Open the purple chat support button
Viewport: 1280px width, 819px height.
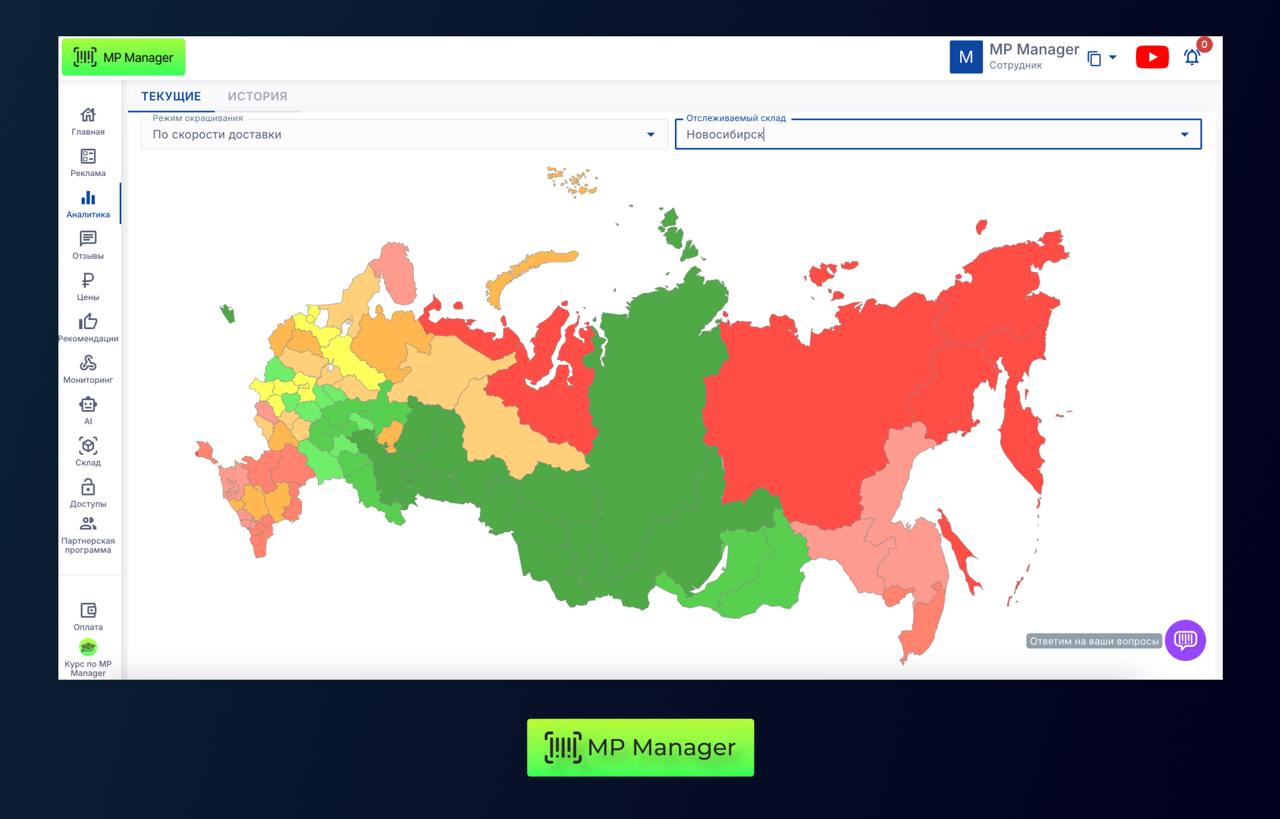tap(1185, 640)
